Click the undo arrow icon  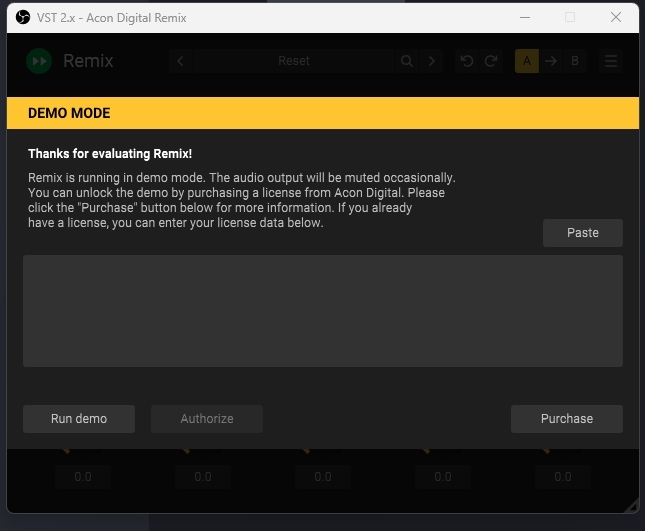(467, 61)
